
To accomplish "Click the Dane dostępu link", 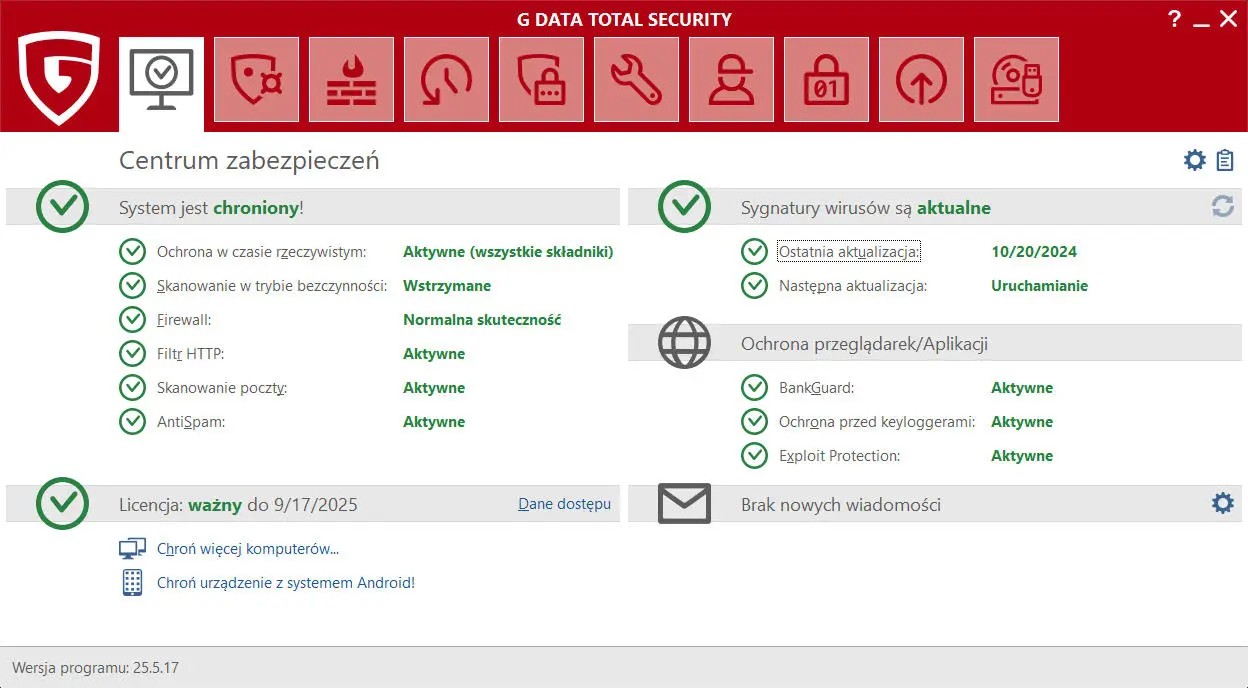I will [x=564, y=504].
